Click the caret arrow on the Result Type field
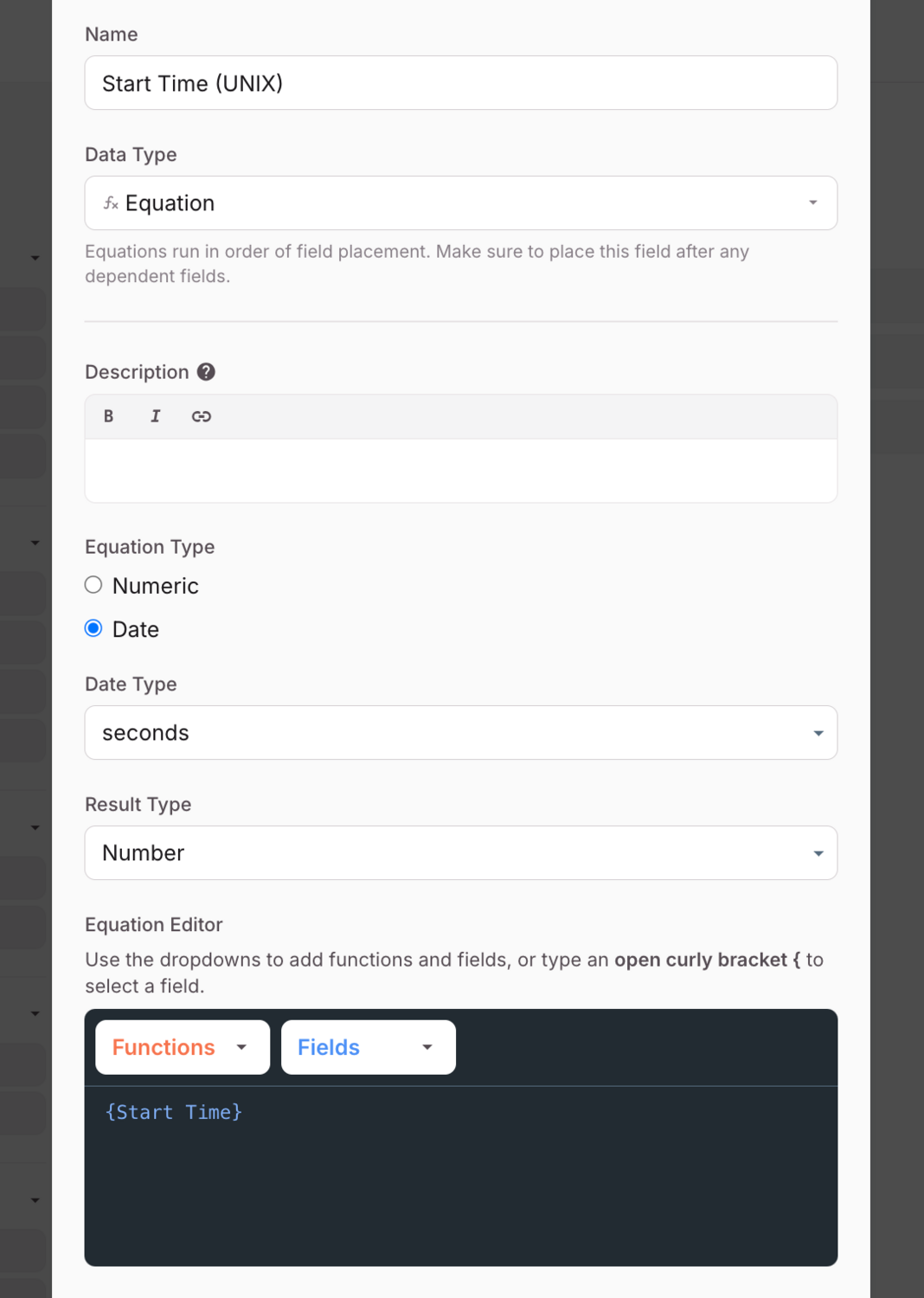 point(818,853)
